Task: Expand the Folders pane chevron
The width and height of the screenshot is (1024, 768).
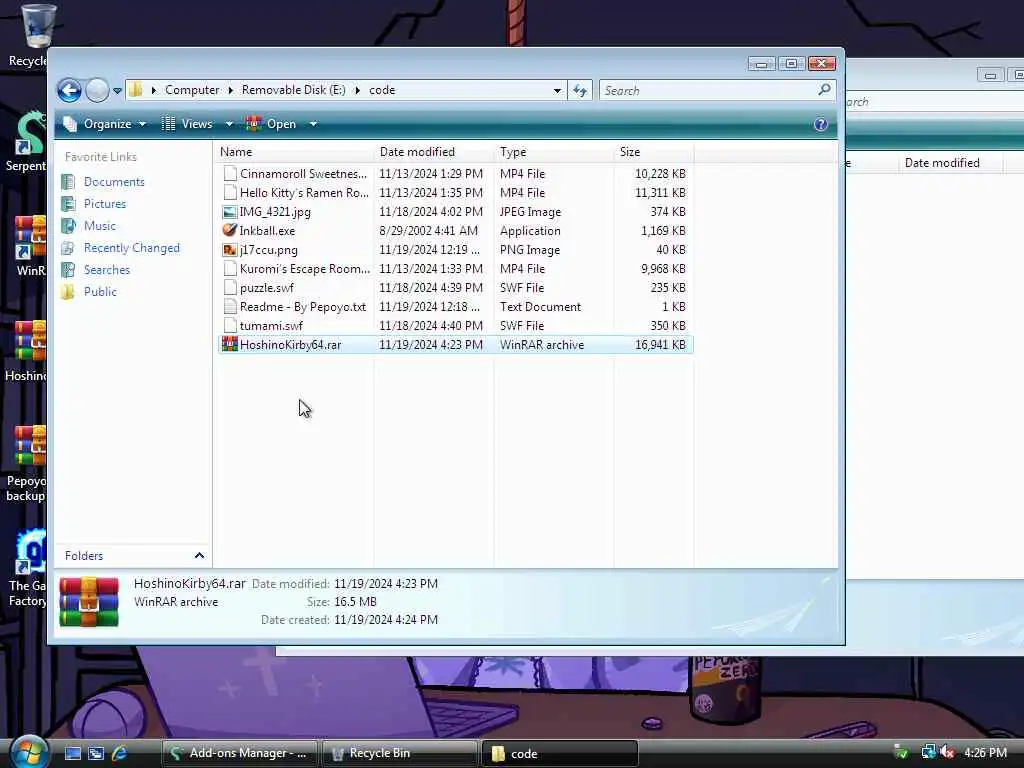Action: pyautogui.click(x=199, y=556)
